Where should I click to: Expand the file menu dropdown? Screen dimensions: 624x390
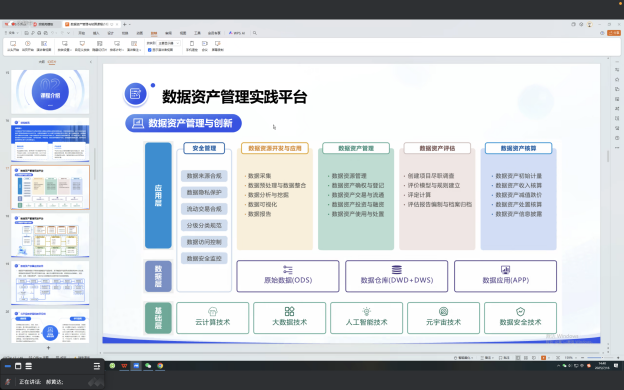[x=12, y=33]
